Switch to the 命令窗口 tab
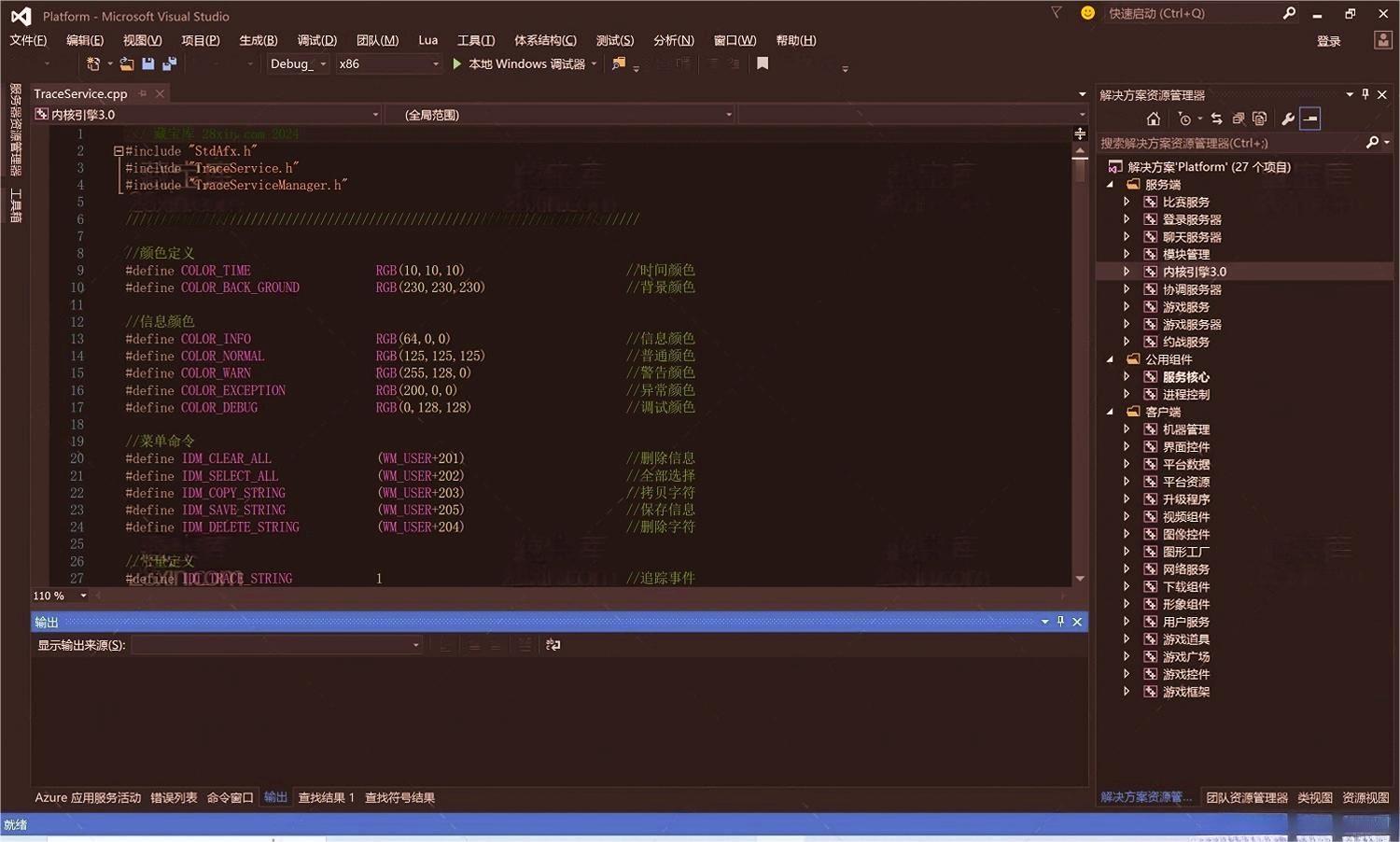 [230, 798]
